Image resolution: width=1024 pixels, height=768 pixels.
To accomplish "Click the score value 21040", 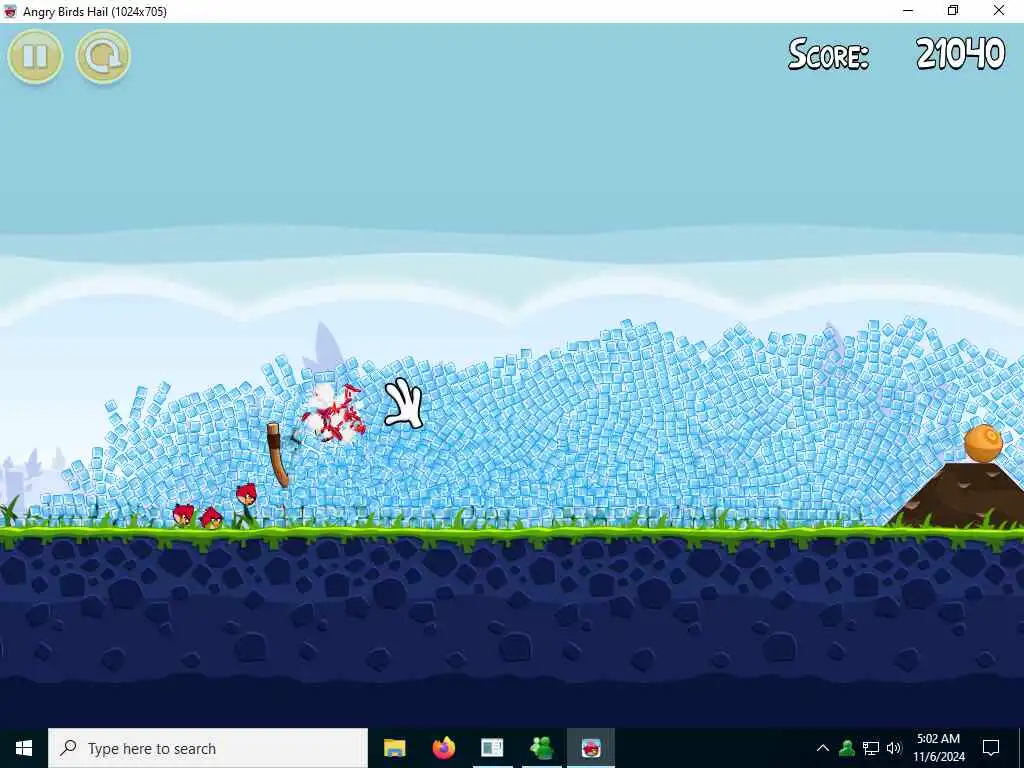I will [x=961, y=54].
